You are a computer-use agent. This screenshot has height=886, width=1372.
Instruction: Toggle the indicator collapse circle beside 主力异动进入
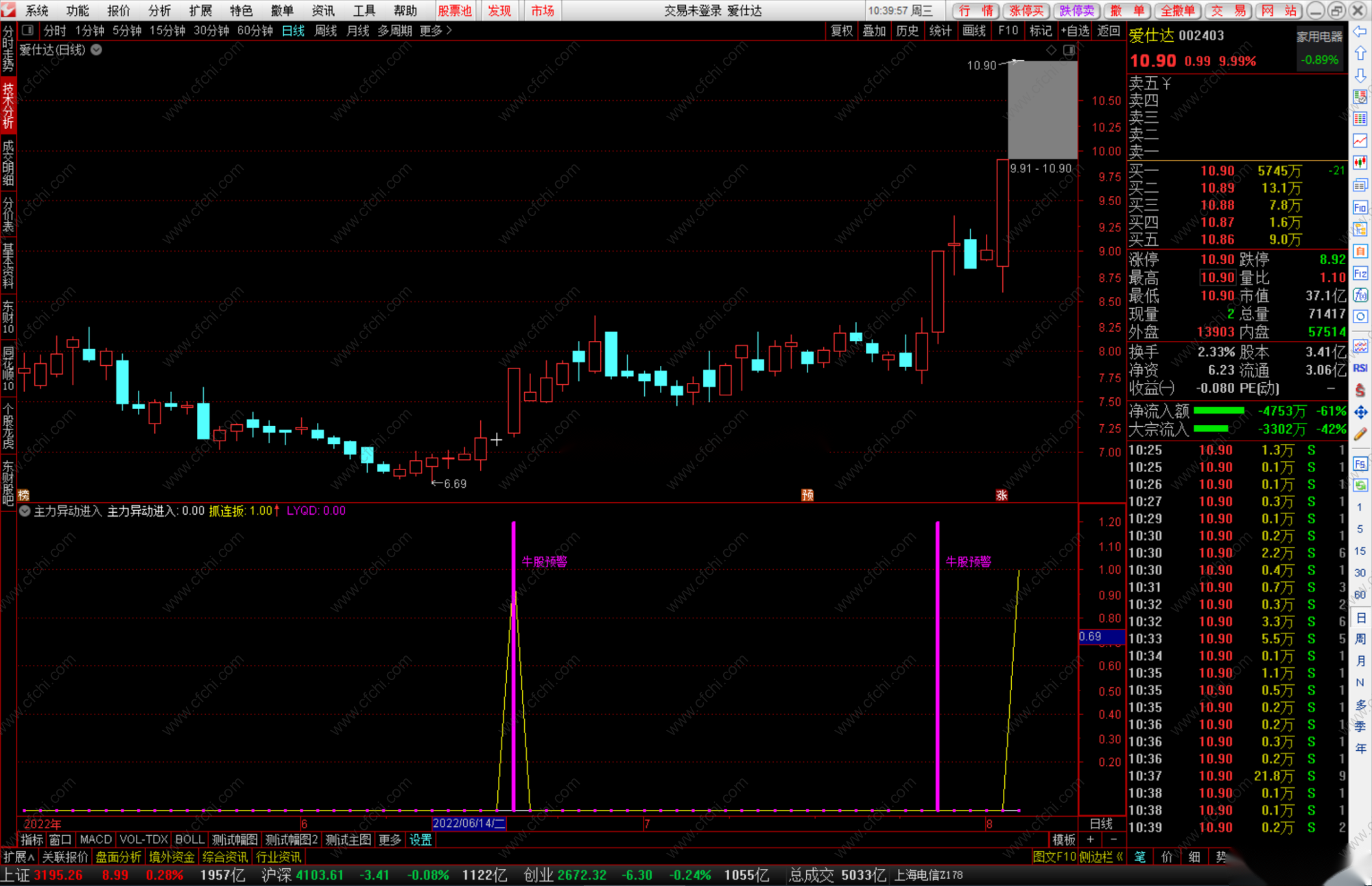(x=25, y=511)
